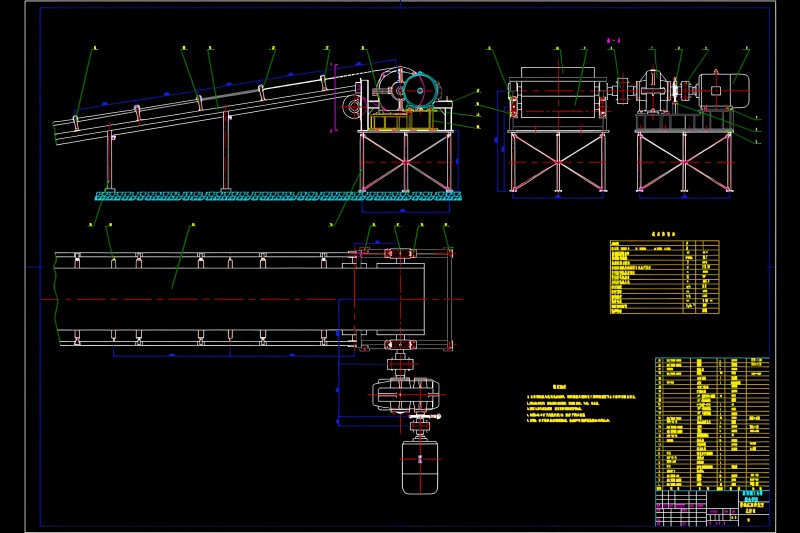800x533 pixels.
Task: Select the yellow technical parameters table
Action: click(x=664, y=278)
